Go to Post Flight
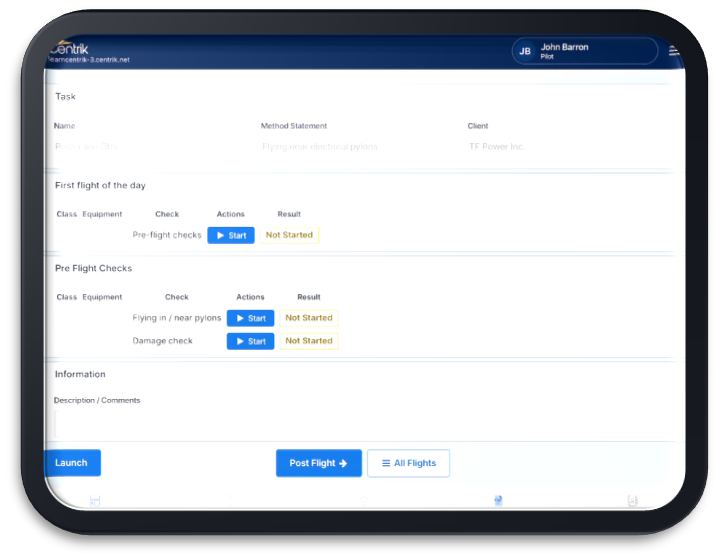Image resolution: width=721 pixels, height=559 pixels. pyautogui.click(x=319, y=463)
